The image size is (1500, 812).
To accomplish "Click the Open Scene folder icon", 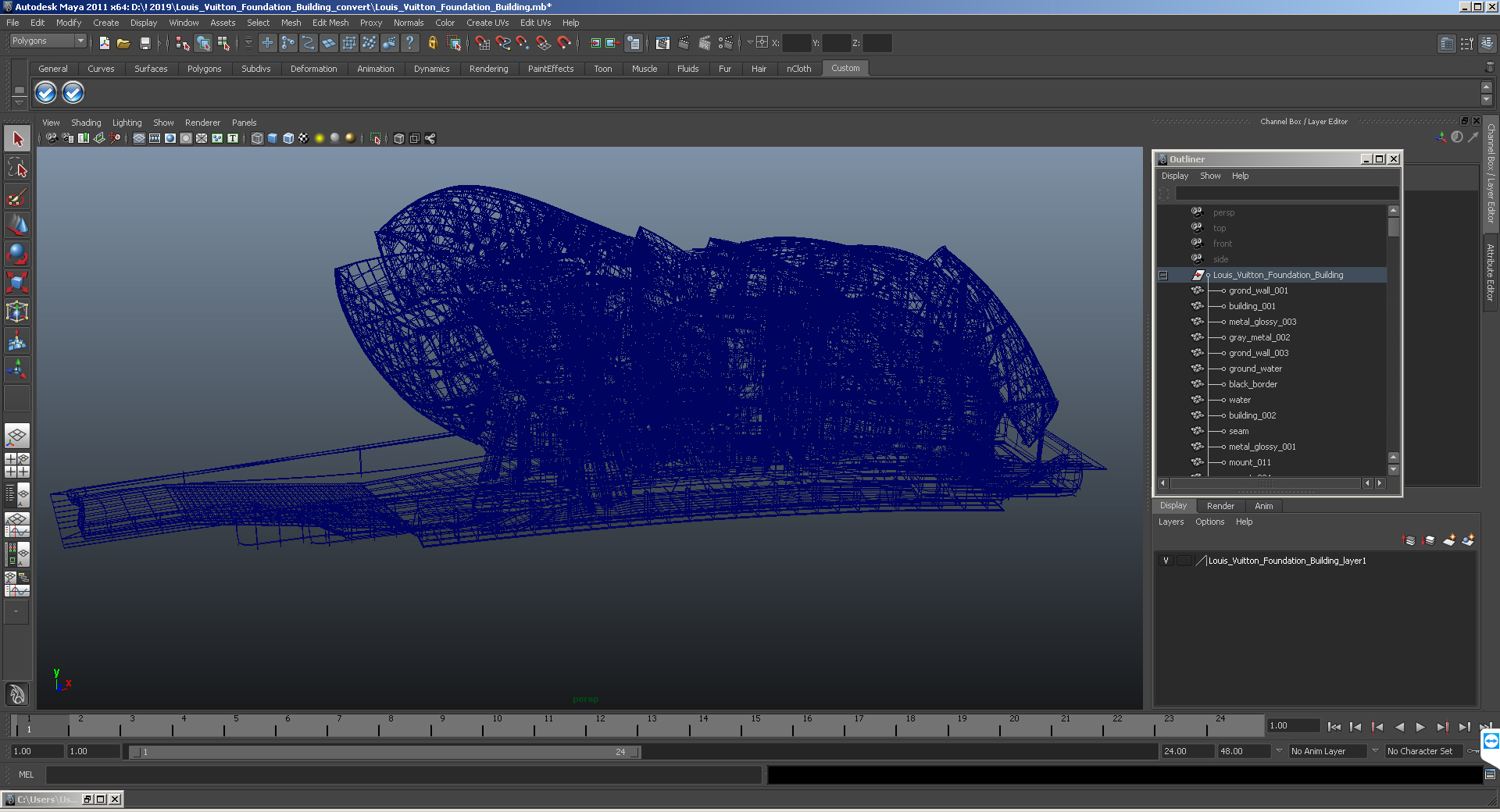I will pyautogui.click(x=123, y=43).
